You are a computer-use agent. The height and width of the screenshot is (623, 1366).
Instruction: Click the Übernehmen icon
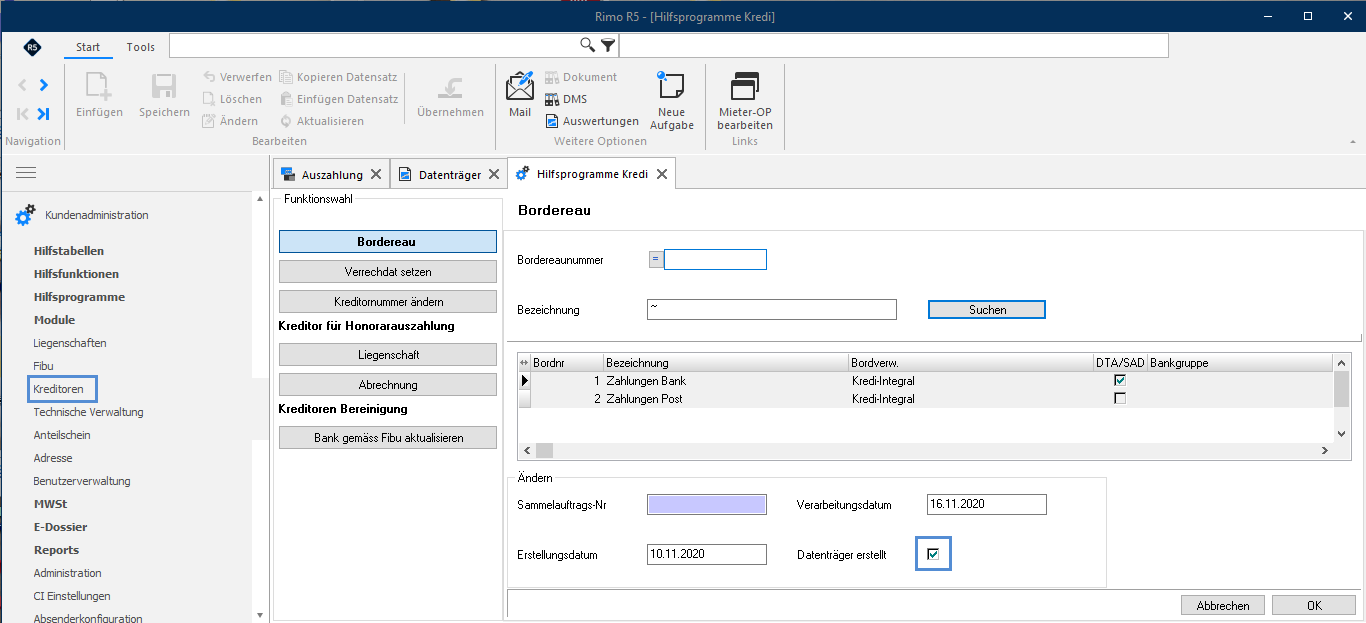click(x=450, y=87)
